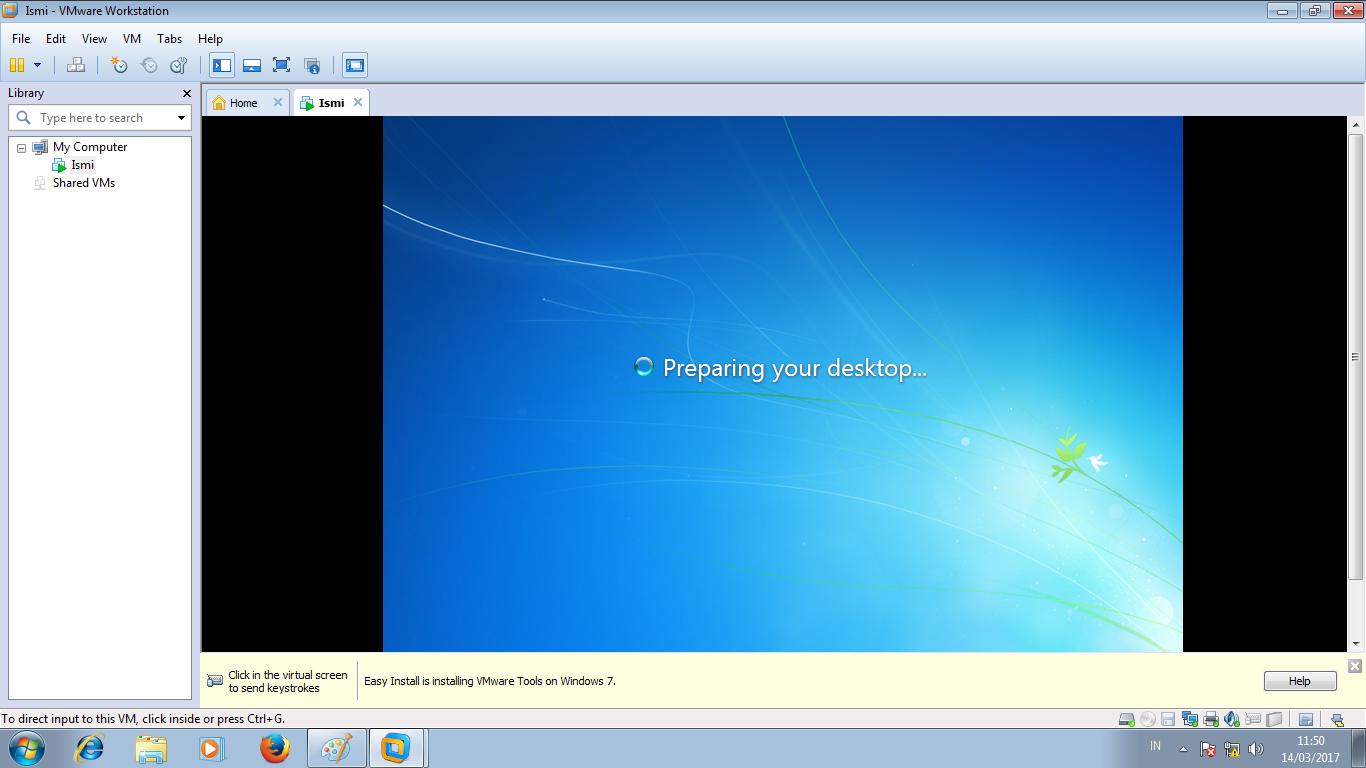This screenshot has width=1366, height=768.
Task: Open the Help menu
Action: click(x=210, y=39)
